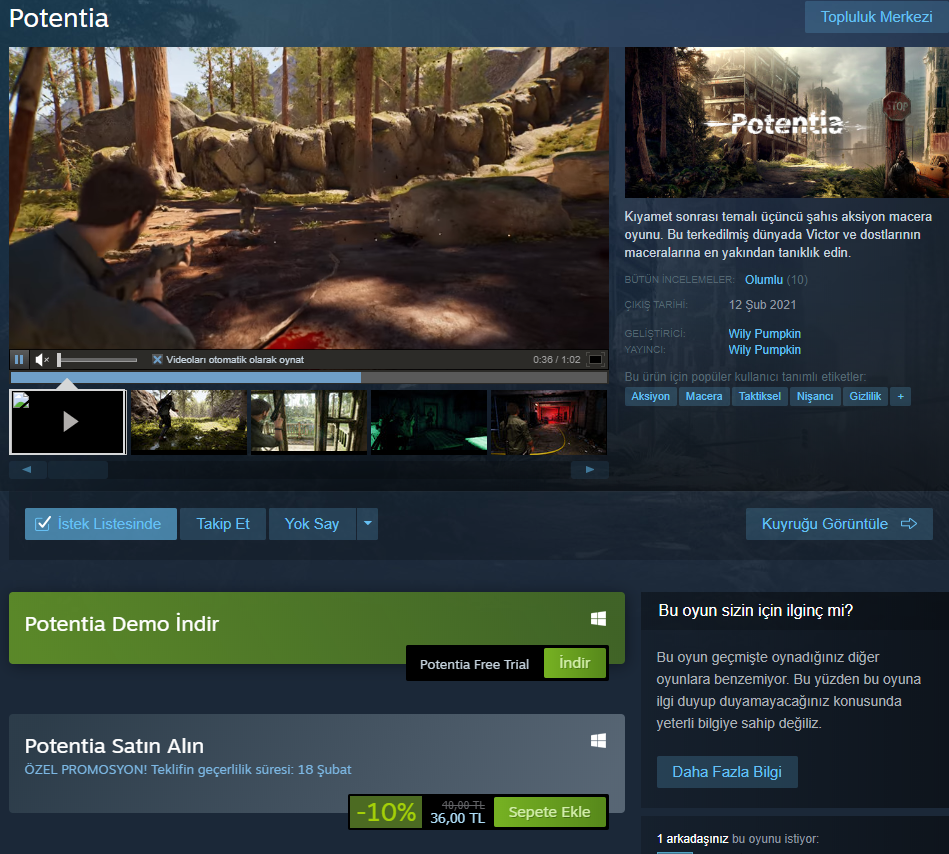Click the 36,00 TL discounted price

click(x=458, y=818)
